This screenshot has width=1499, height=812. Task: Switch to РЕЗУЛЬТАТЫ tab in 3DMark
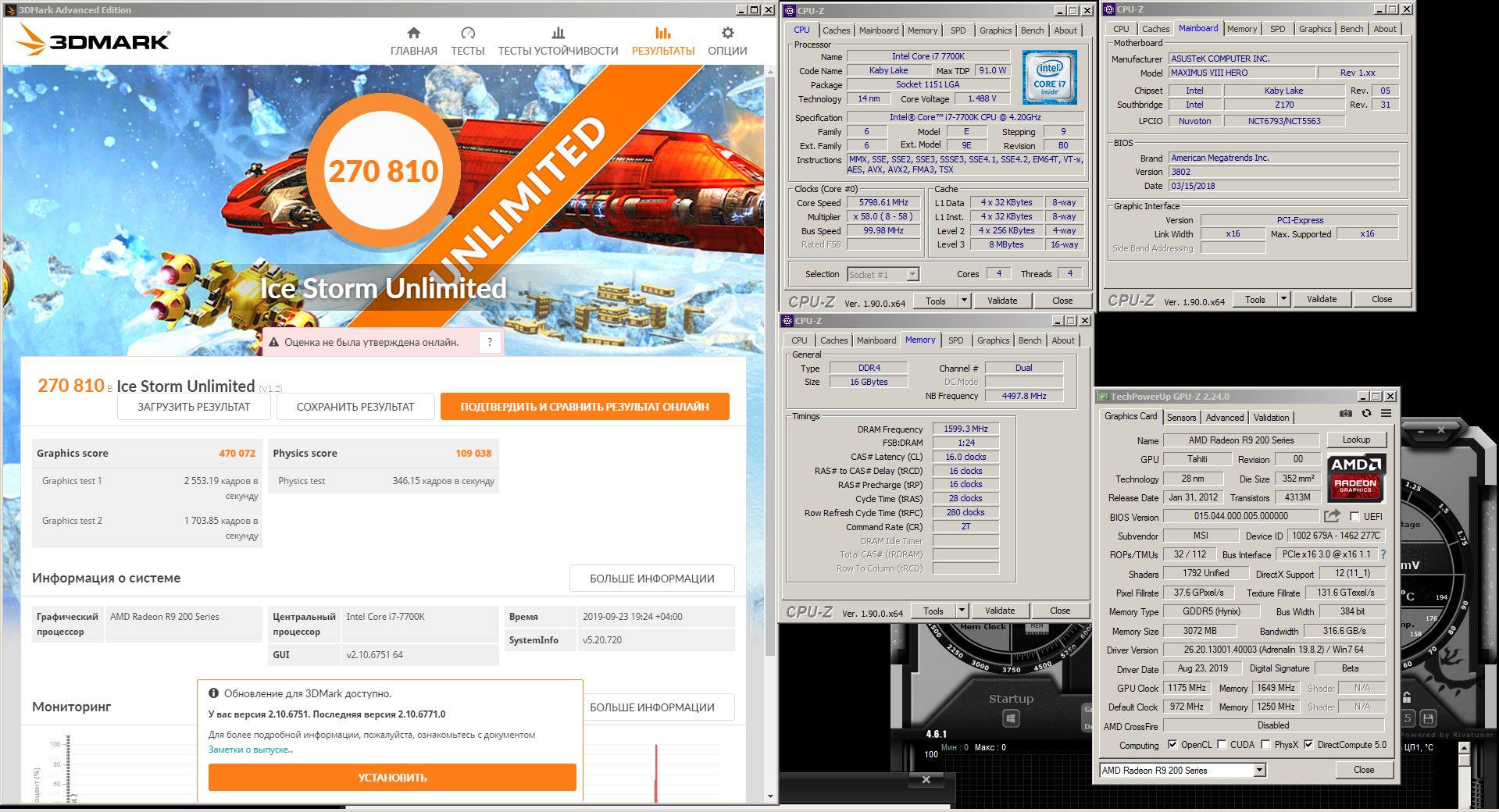[662, 41]
